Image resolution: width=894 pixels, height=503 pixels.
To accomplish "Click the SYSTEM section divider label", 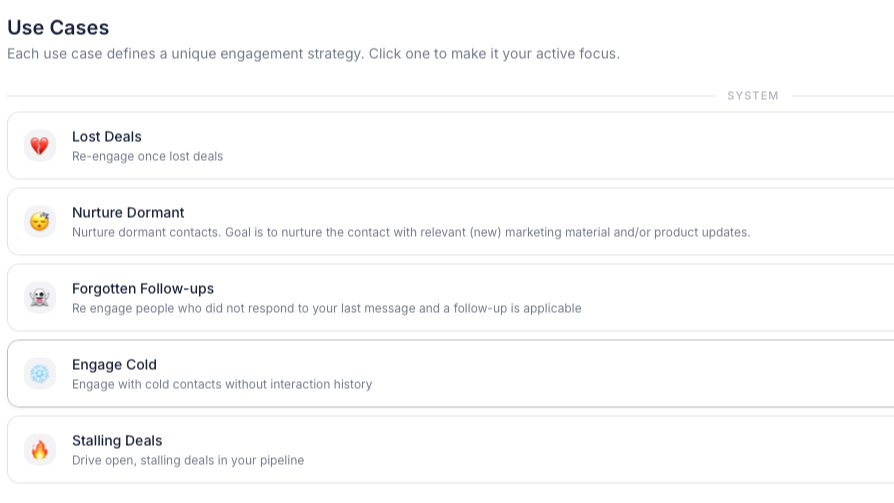I will (x=753, y=96).
